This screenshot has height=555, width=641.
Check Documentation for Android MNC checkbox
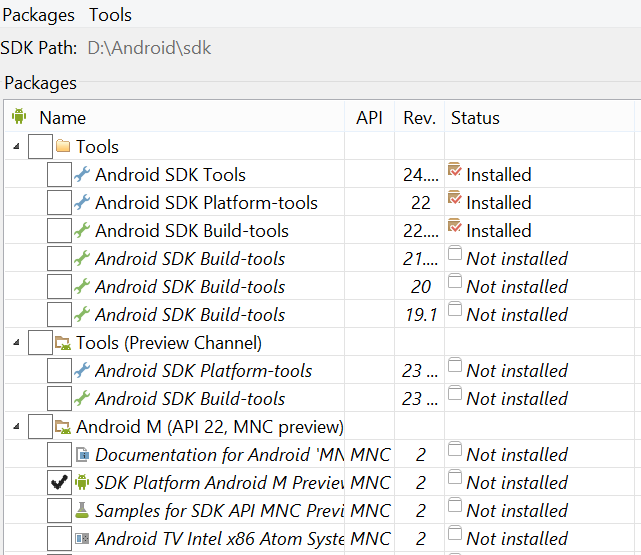[x=59, y=454]
